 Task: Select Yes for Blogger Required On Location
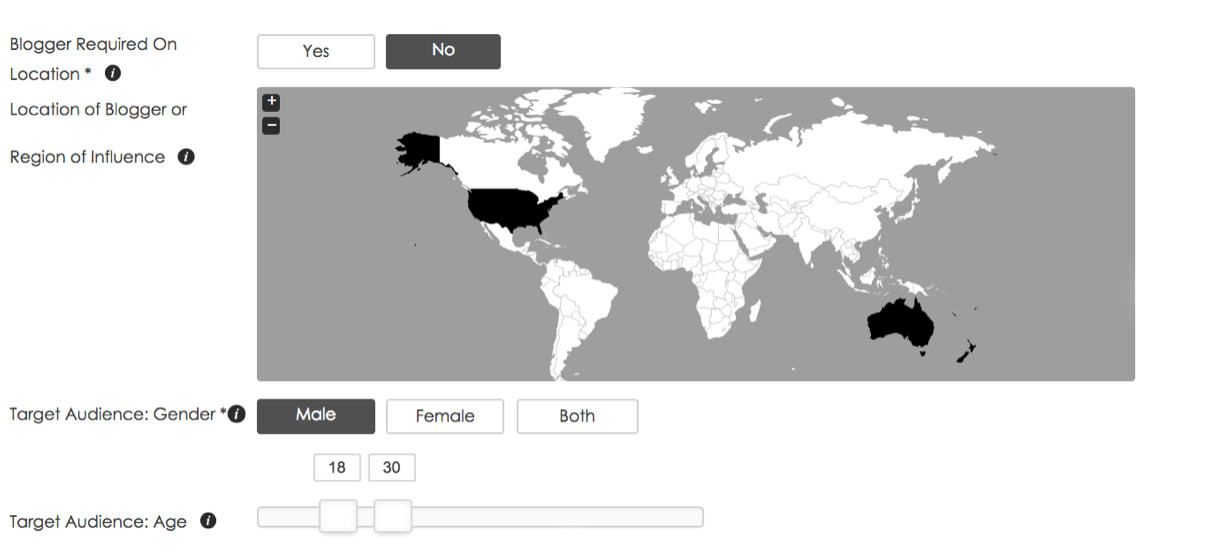(316, 51)
